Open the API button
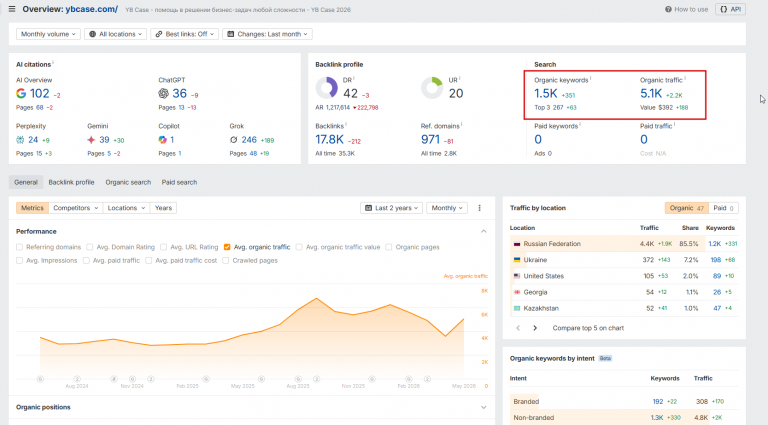This screenshot has width=768, height=425. click(730, 9)
